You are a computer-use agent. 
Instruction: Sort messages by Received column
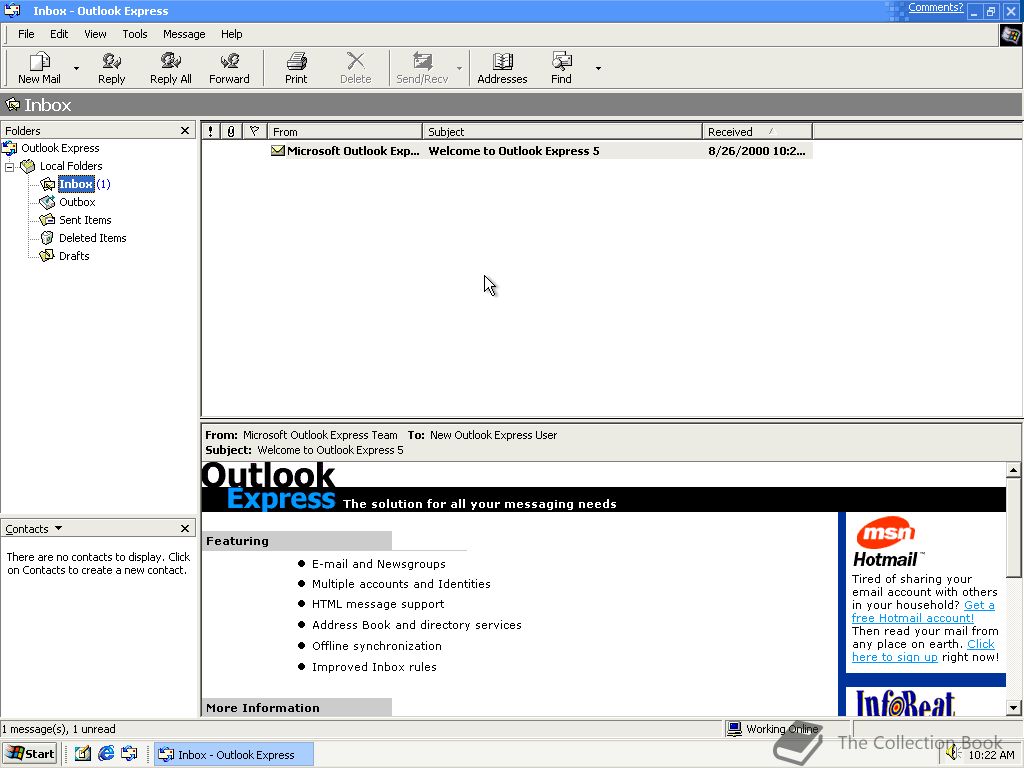(758, 131)
